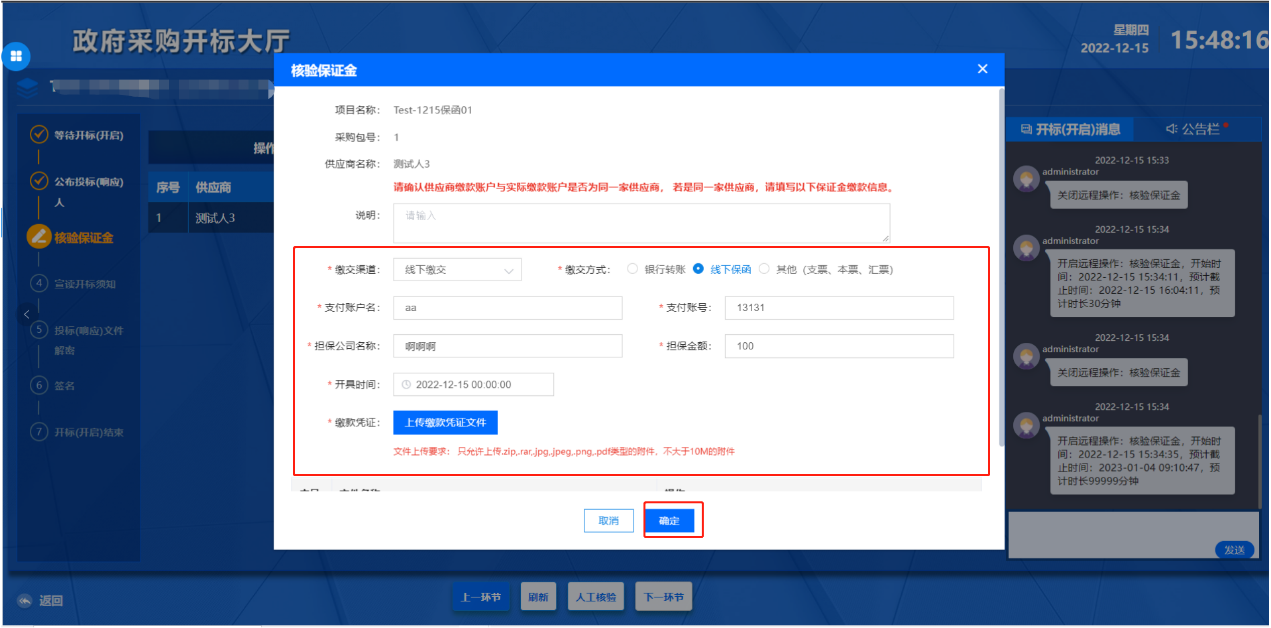This screenshot has width=1271, height=628.
Task: Click the calendar icon in 开具时间 field
Action: click(406, 385)
